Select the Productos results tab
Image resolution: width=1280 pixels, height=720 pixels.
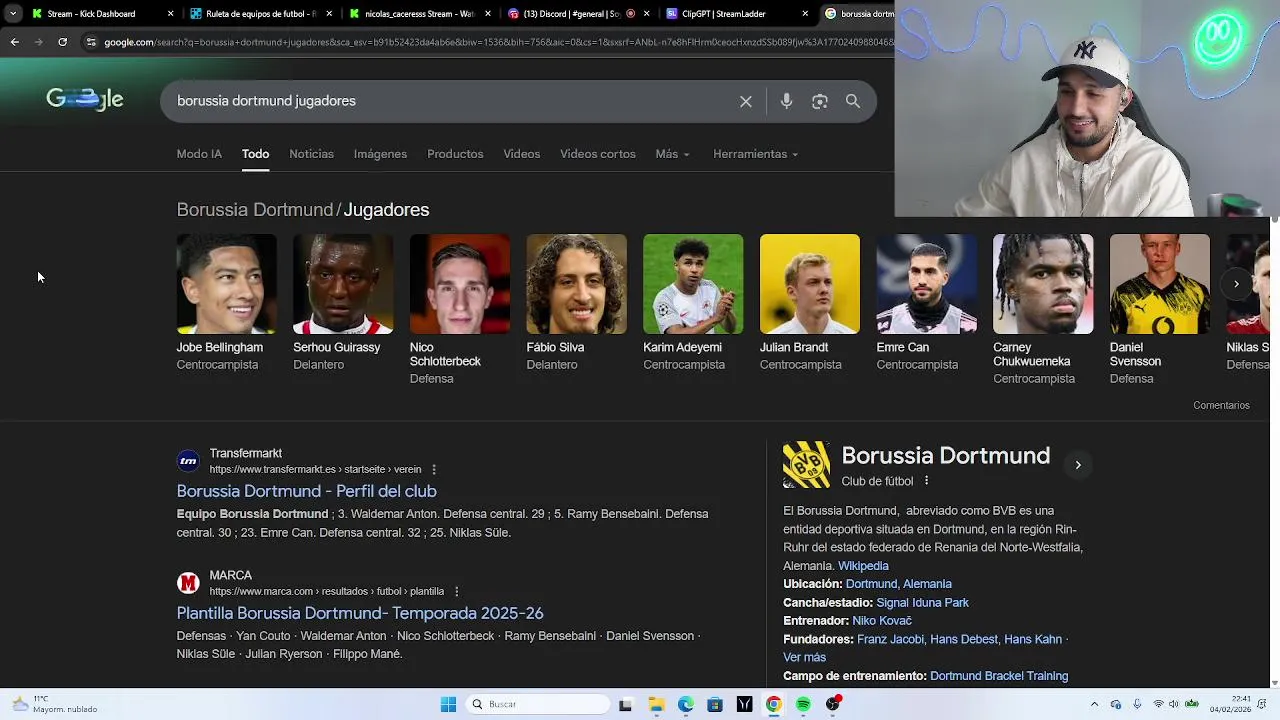455,154
